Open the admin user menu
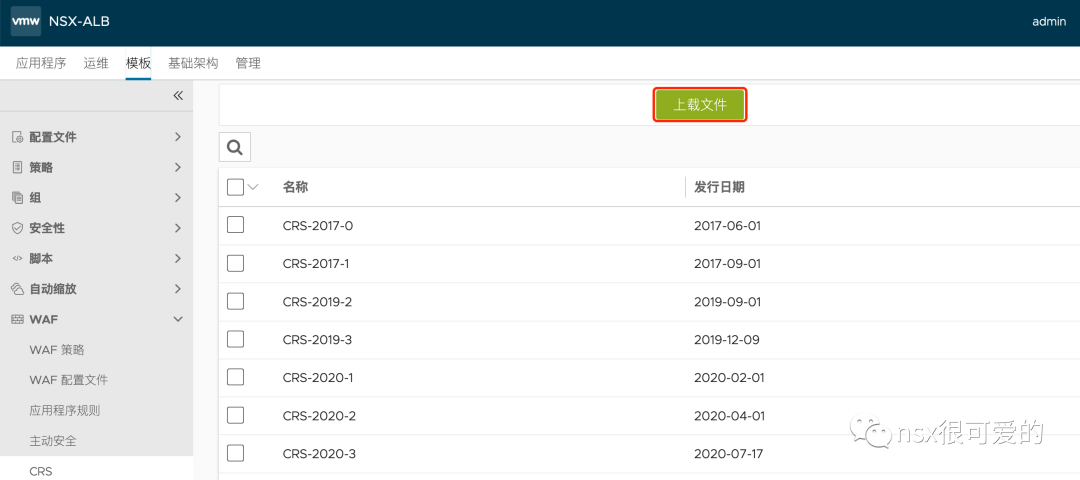Image resolution: width=1080 pixels, height=480 pixels. [x=1048, y=21]
